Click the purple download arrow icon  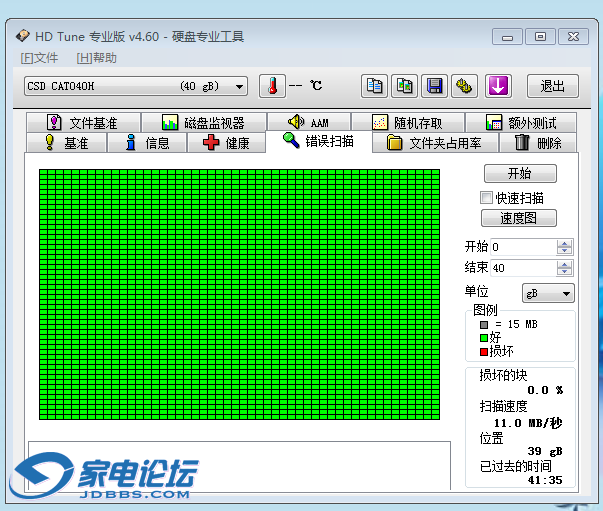(498, 86)
